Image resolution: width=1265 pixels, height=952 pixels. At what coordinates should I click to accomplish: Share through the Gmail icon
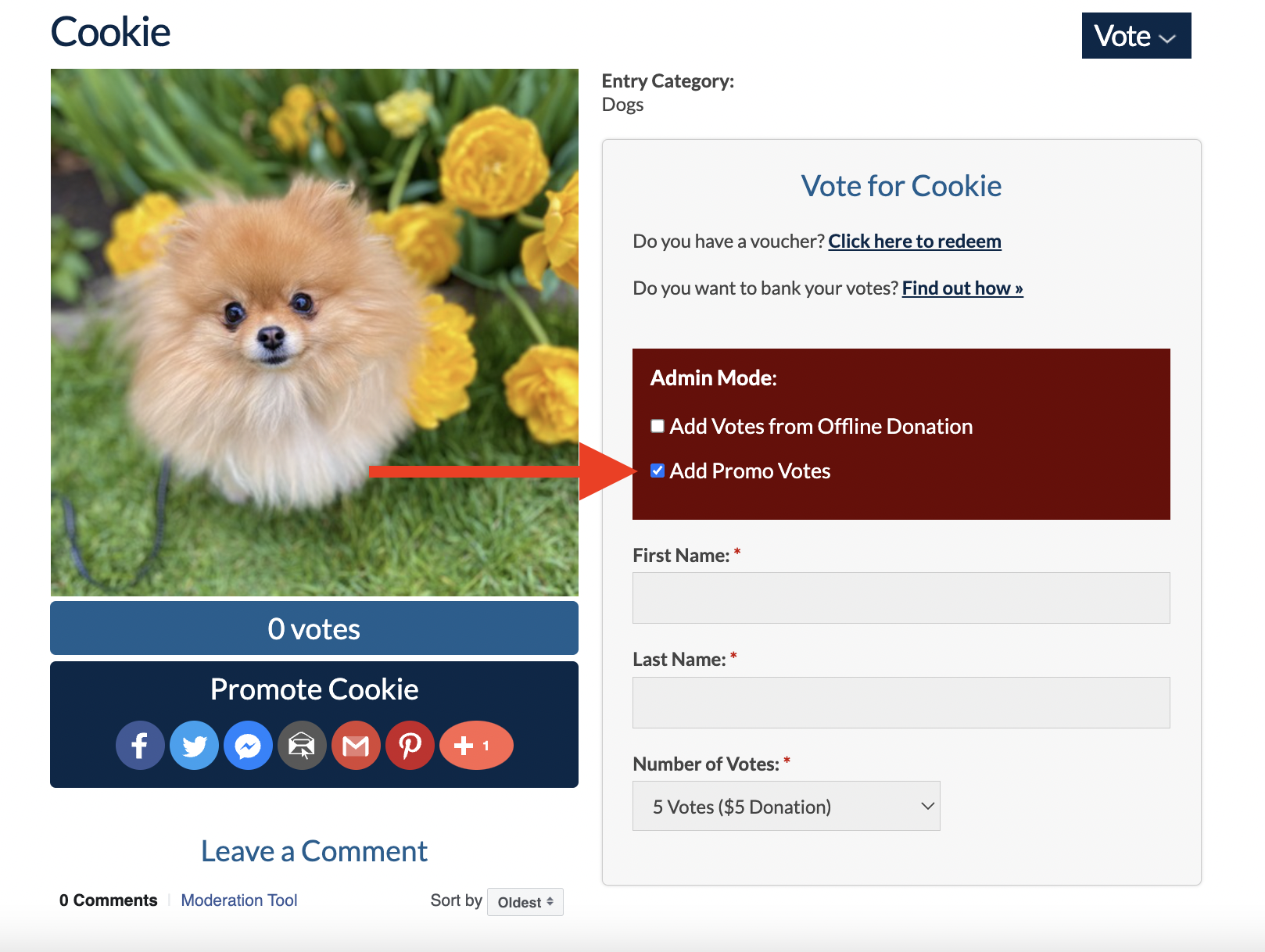(x=356, y=746)
